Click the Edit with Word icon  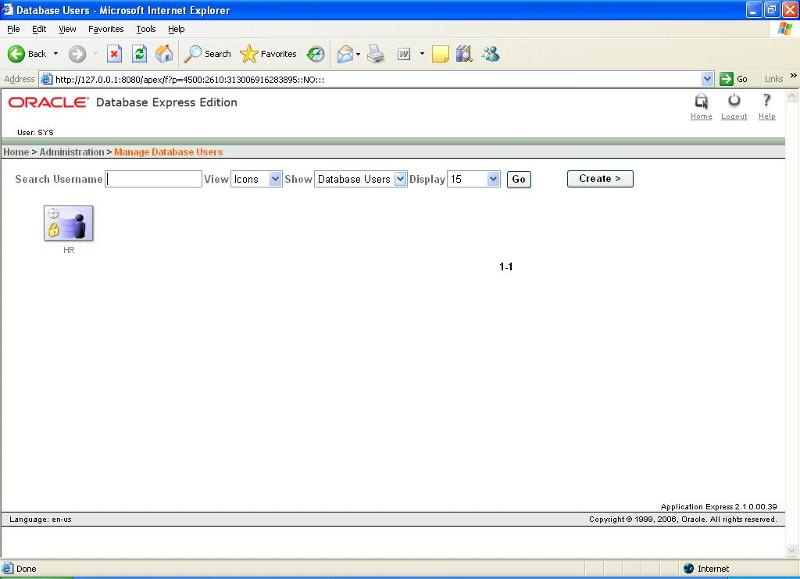click(404, 54)
